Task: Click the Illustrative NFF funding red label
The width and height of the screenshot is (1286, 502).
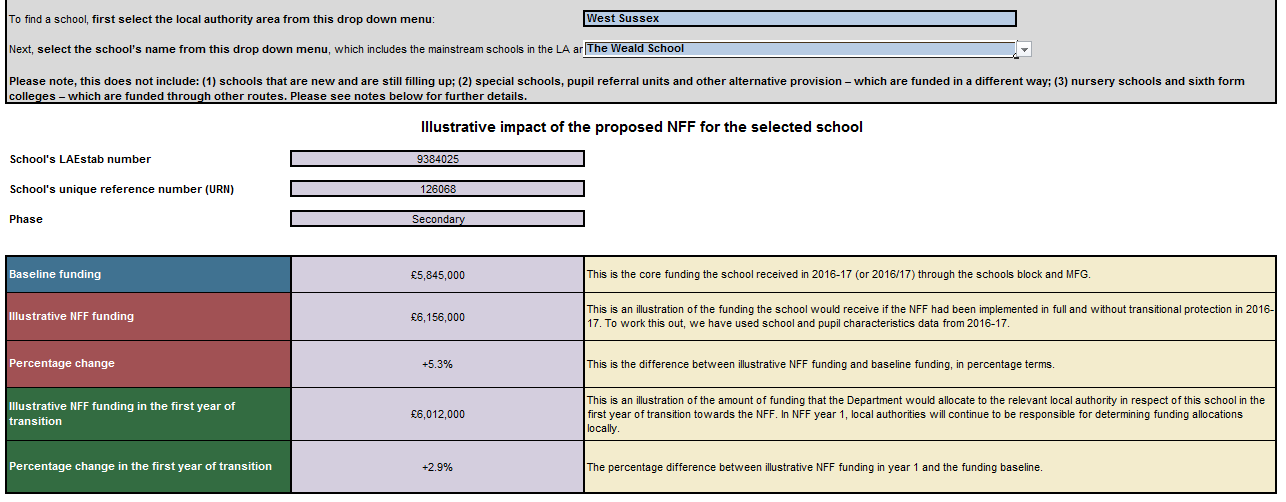Action: [148, 317]
